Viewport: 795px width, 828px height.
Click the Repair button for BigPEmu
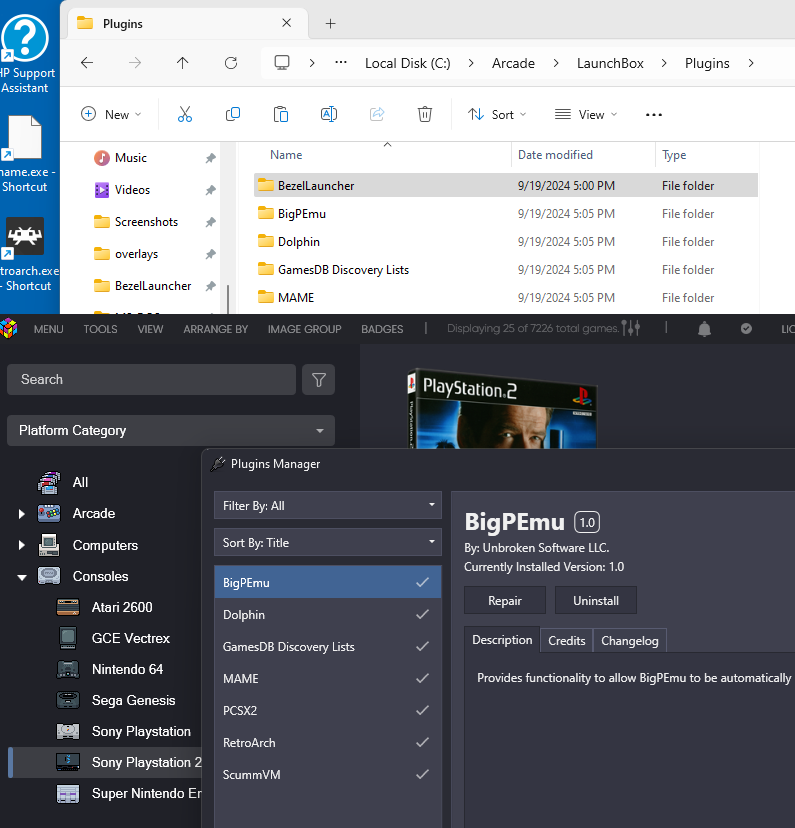click(x=505, y=600)
